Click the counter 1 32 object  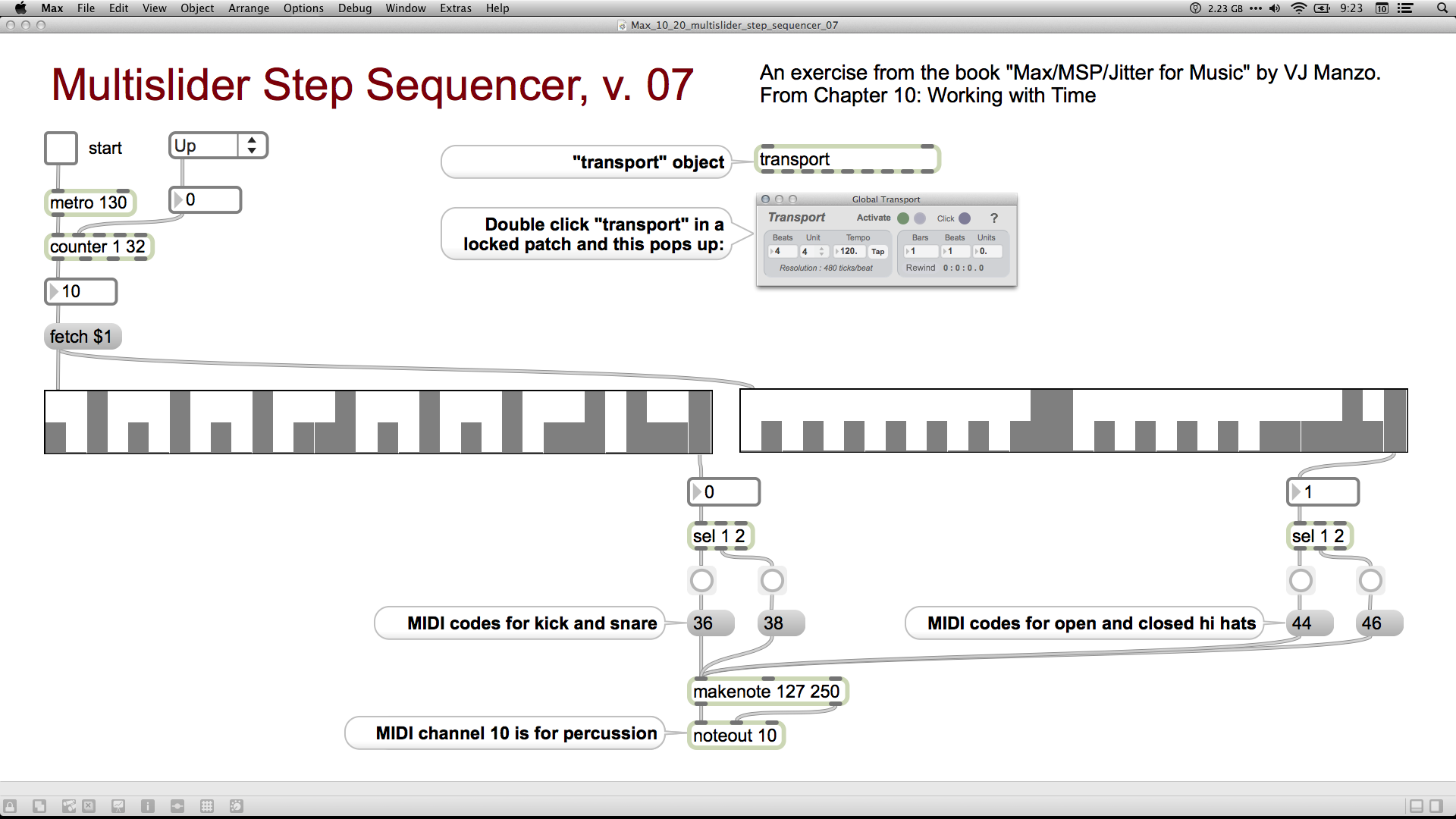(97, 246)
